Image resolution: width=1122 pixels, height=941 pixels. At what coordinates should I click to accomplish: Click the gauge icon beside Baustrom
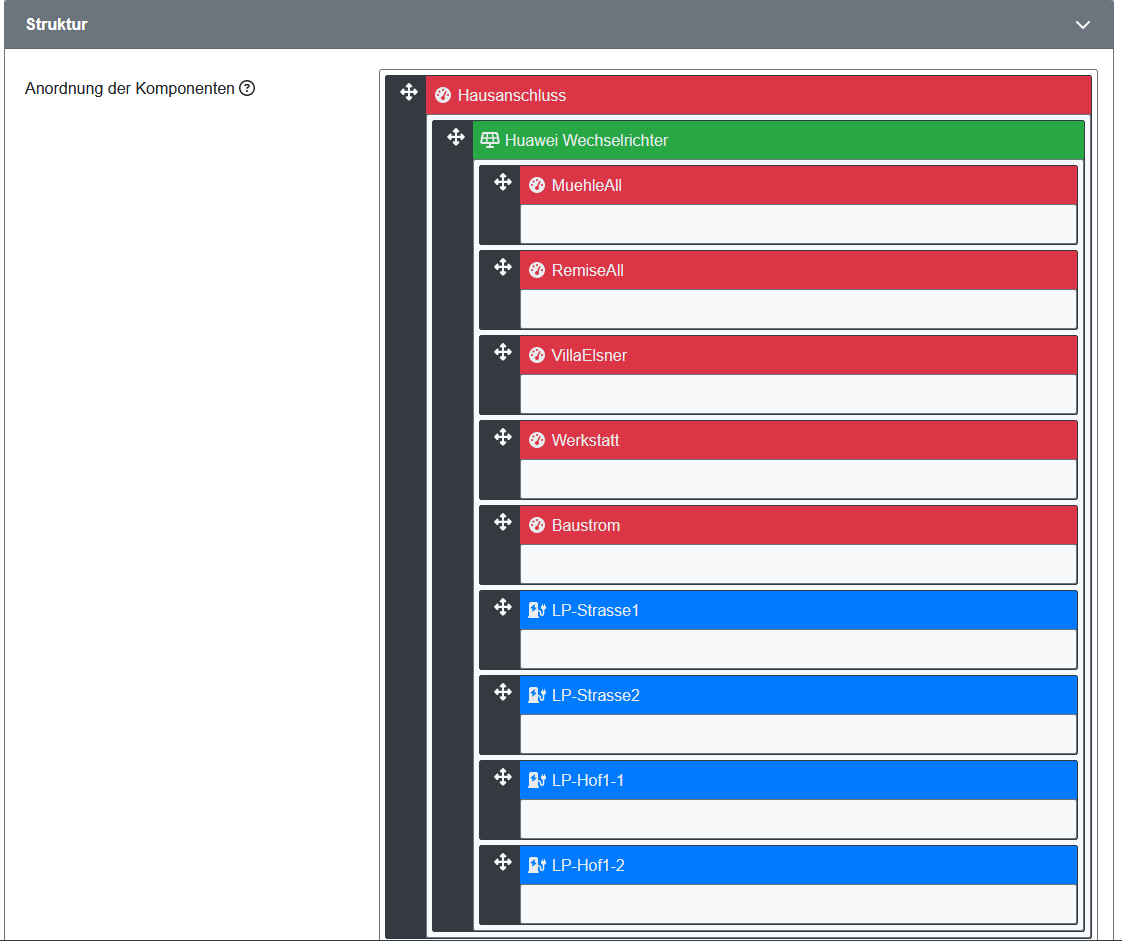tap(537, 525)
